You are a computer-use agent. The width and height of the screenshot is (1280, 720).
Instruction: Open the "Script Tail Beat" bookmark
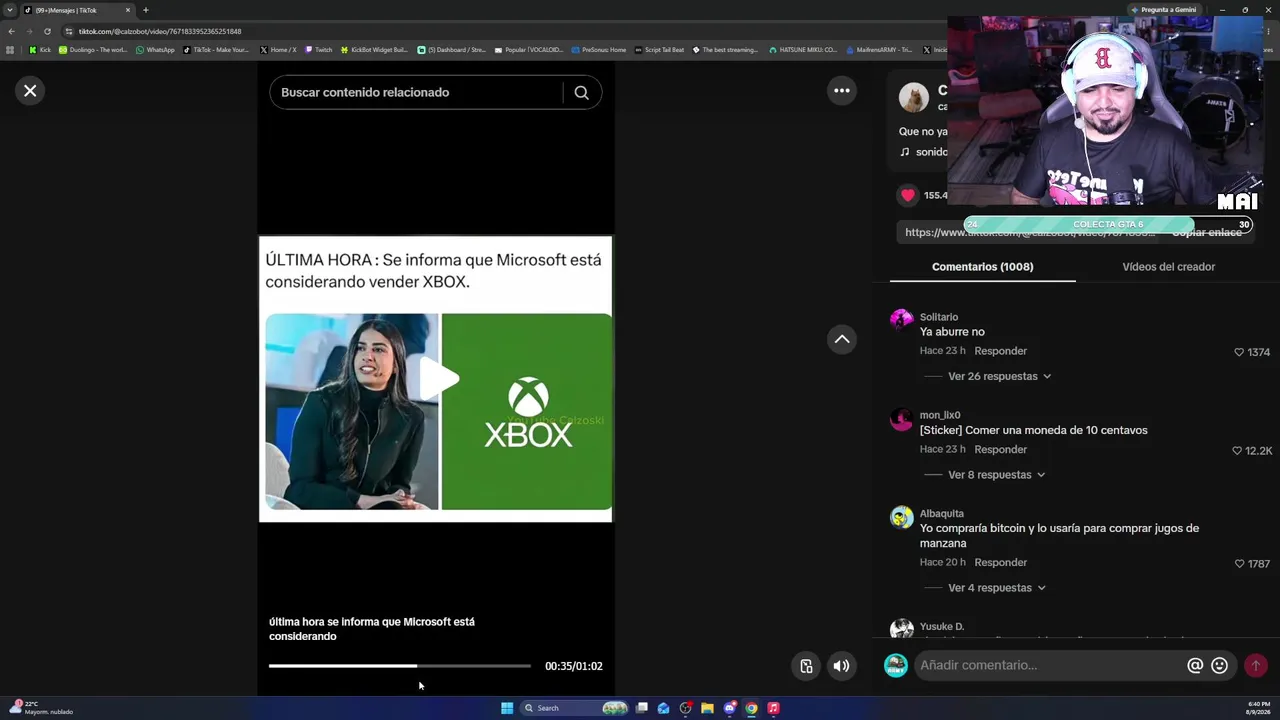click(x=660, y=50)
